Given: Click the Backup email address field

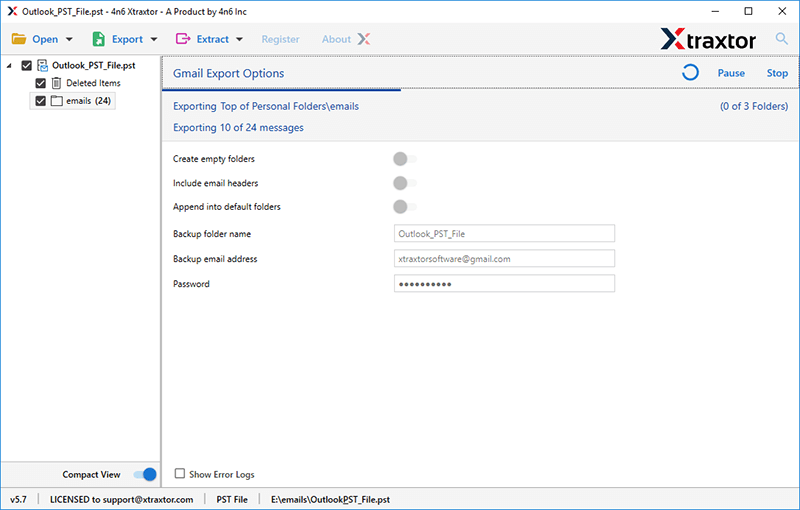Looking at the screenshot, I should coord(504,259).
